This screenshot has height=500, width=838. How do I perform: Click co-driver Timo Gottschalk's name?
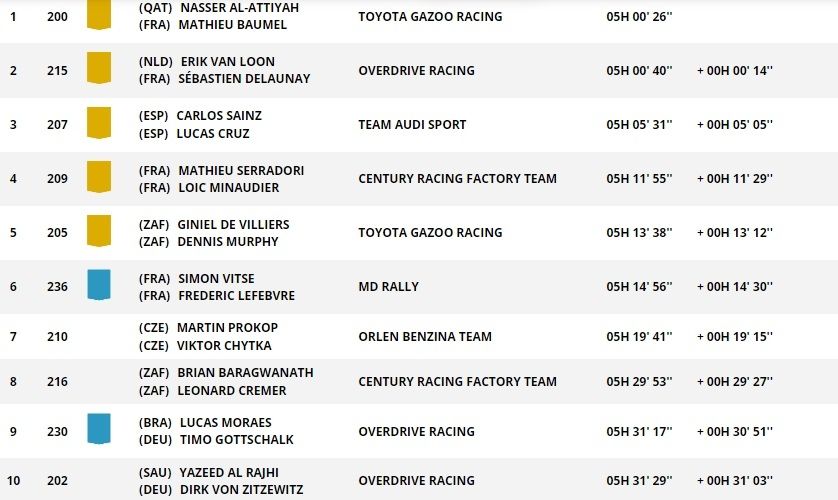pos(234,440)
